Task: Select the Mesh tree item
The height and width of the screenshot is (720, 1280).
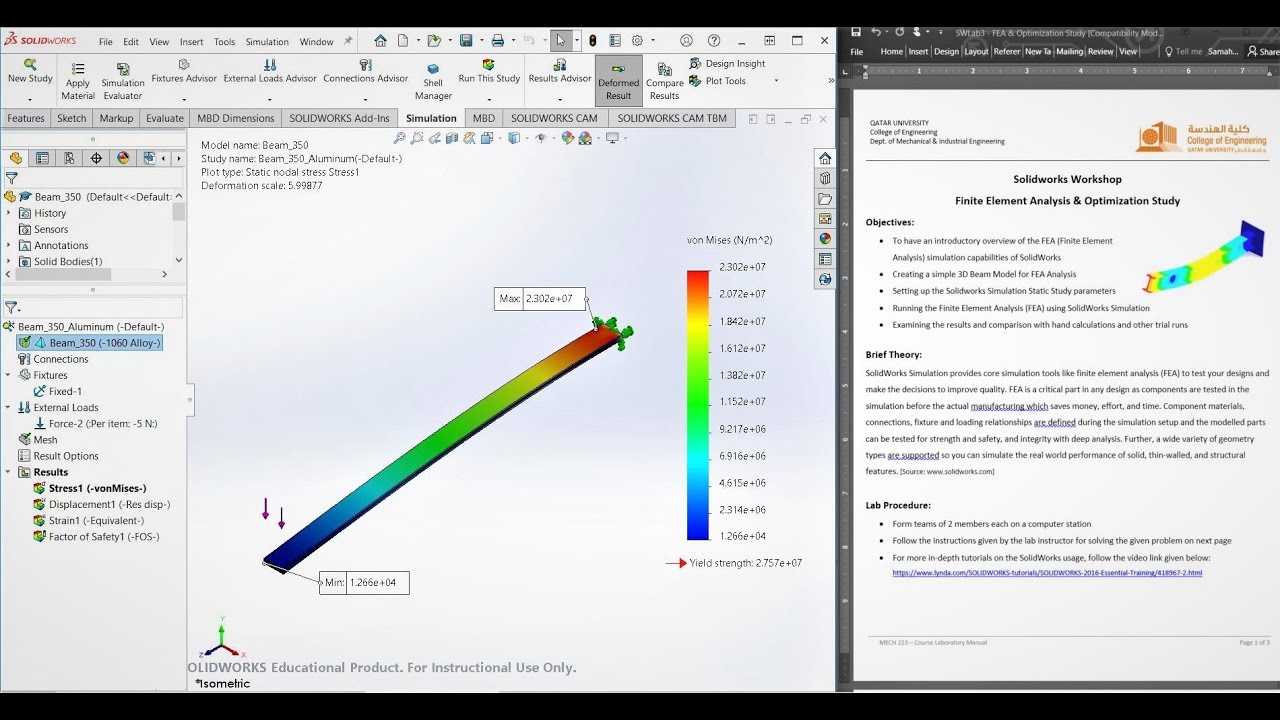Action: [x=37, y=439]
